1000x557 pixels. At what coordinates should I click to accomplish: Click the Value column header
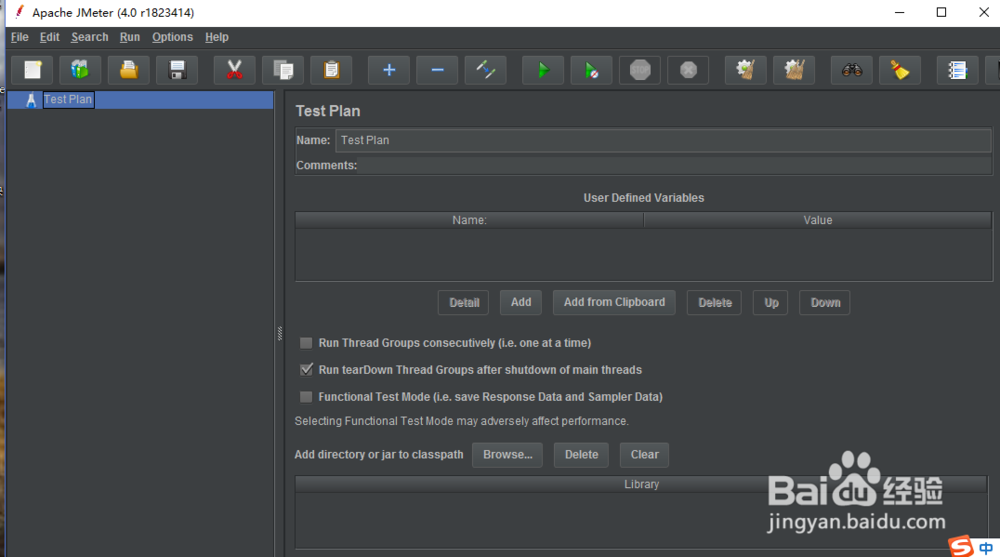(818, 220)
